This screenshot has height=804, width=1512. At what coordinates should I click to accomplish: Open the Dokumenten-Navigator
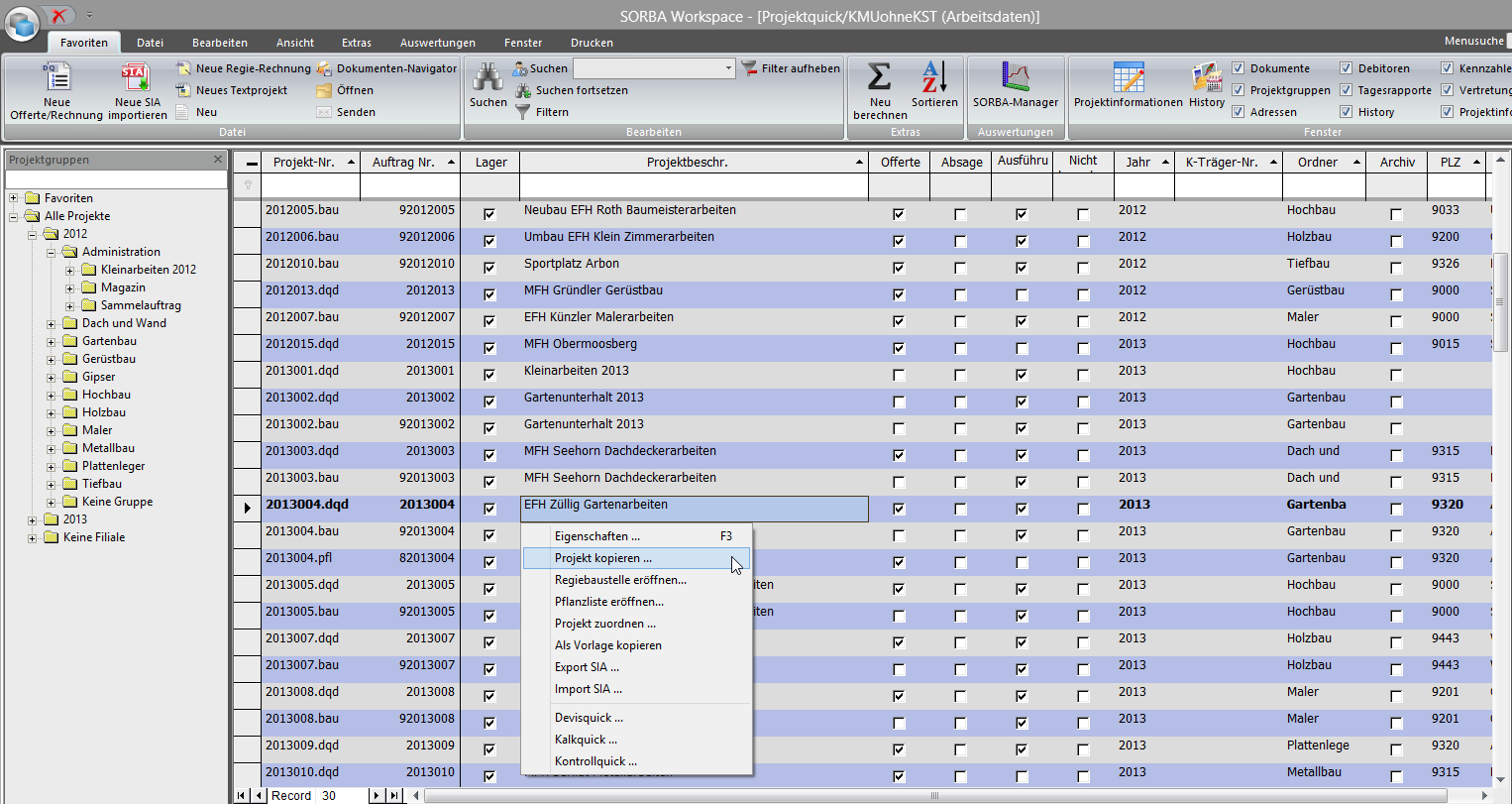pyautogui.click(x=387, y=68)
